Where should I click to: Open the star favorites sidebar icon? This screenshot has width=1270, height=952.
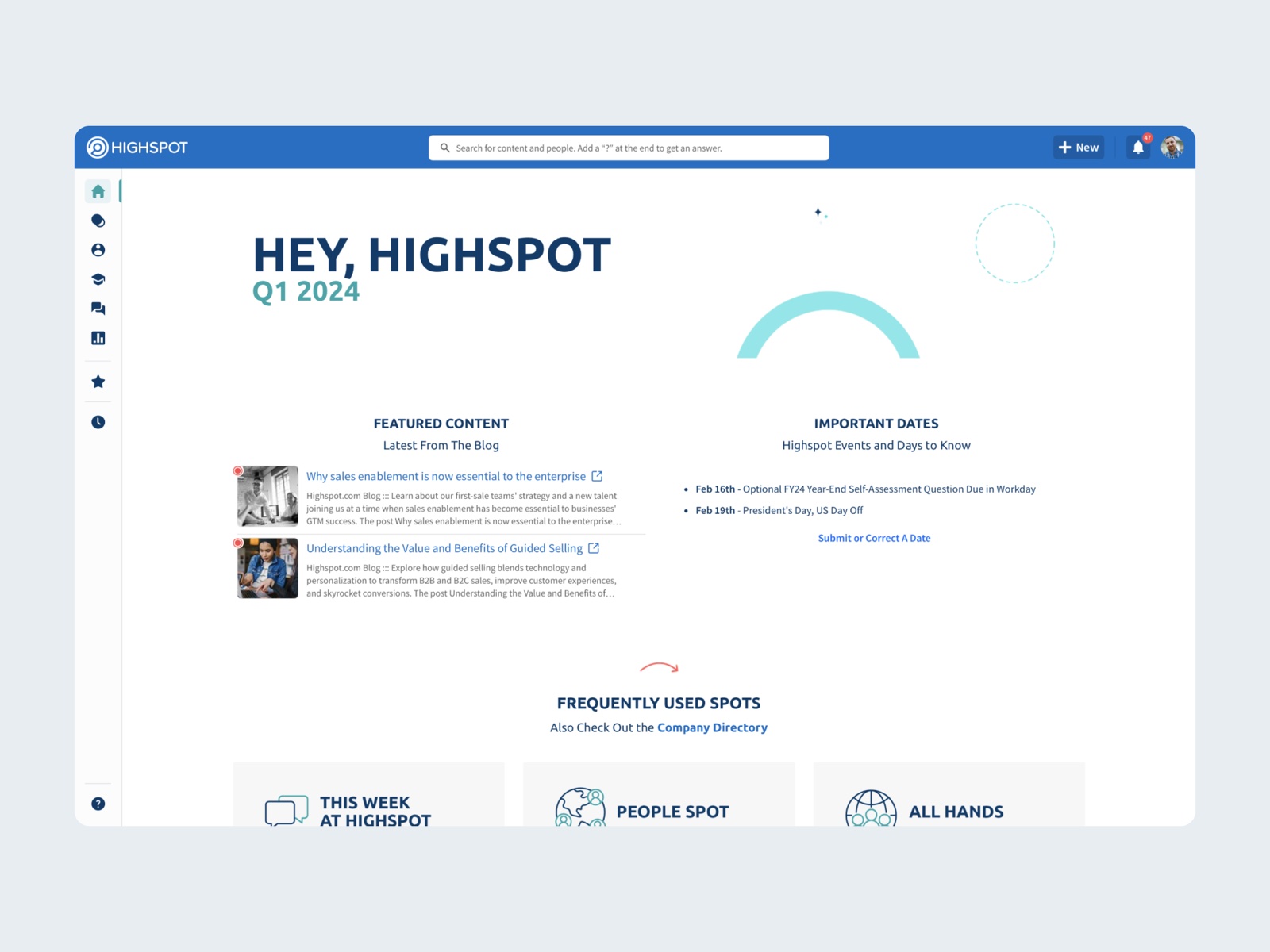click(98, 382)
